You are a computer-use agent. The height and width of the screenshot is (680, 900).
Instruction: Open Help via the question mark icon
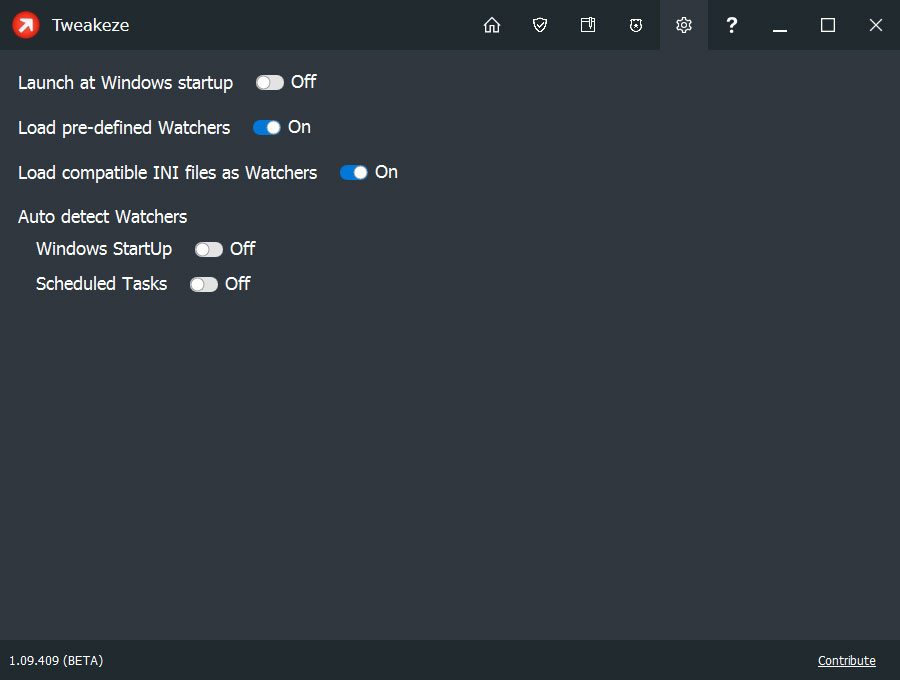(731, 25)
